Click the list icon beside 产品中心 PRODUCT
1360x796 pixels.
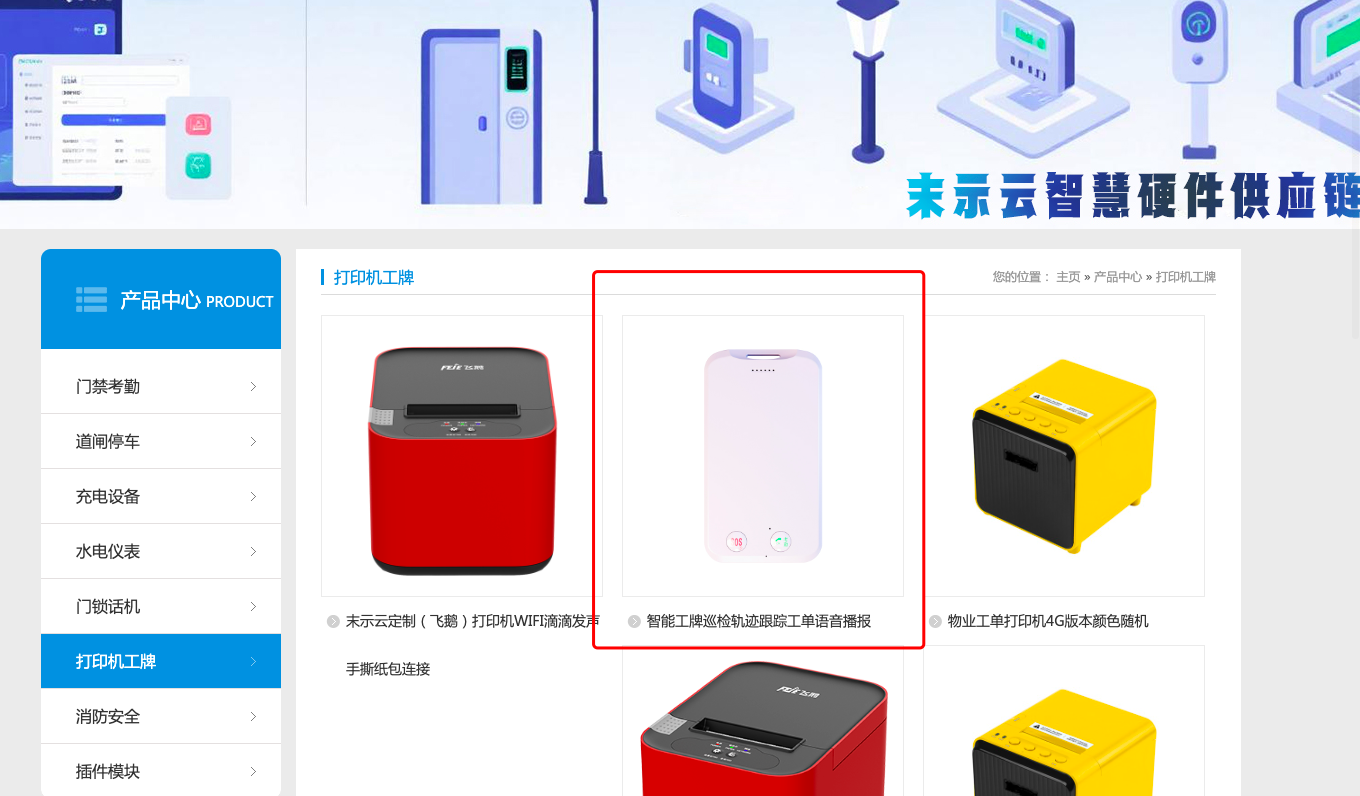point(91,299)
